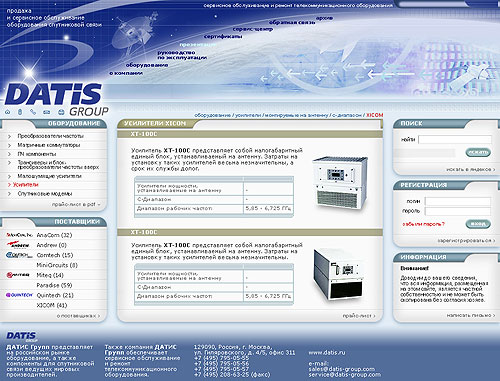The width and height of the screenshot is (500, 381).
Task: Open the о компании navigation item
Action: (126, 73)
